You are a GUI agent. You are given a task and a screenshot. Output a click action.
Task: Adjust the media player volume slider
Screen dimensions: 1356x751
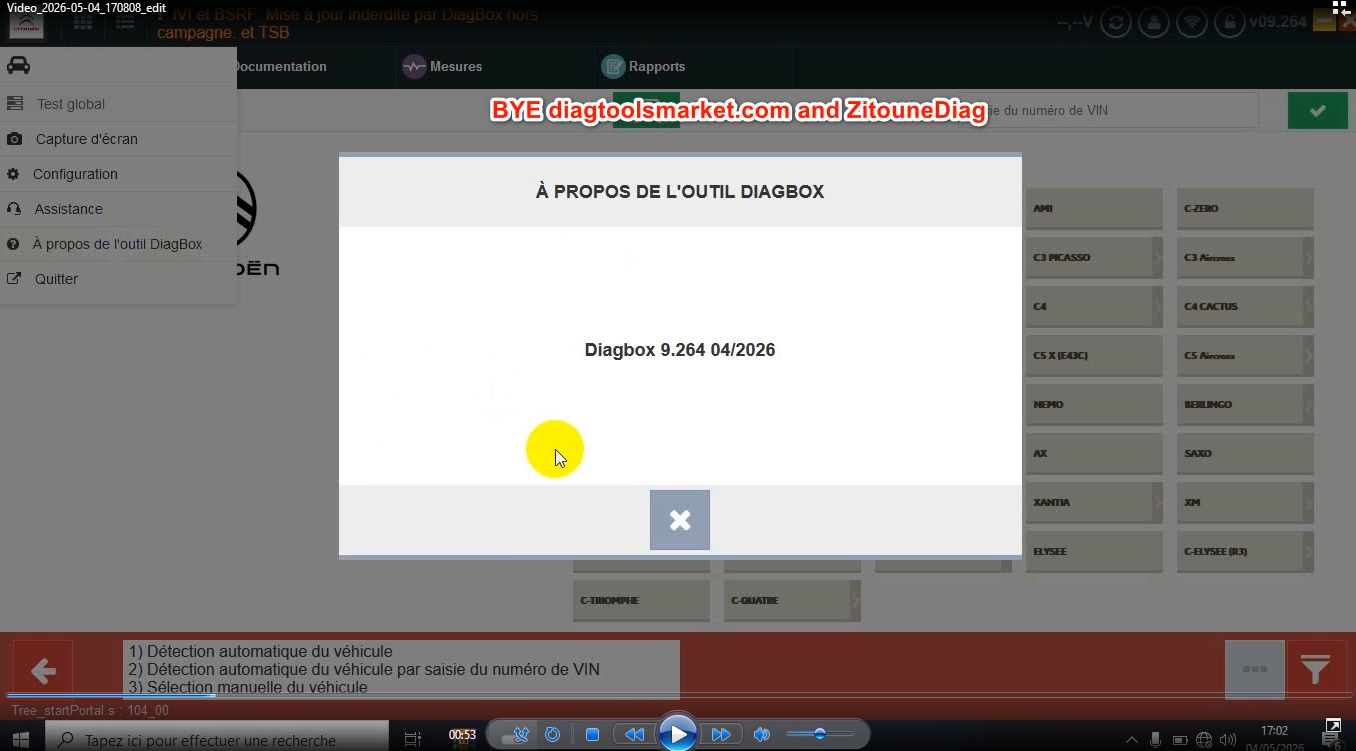(x=820, y=734)
